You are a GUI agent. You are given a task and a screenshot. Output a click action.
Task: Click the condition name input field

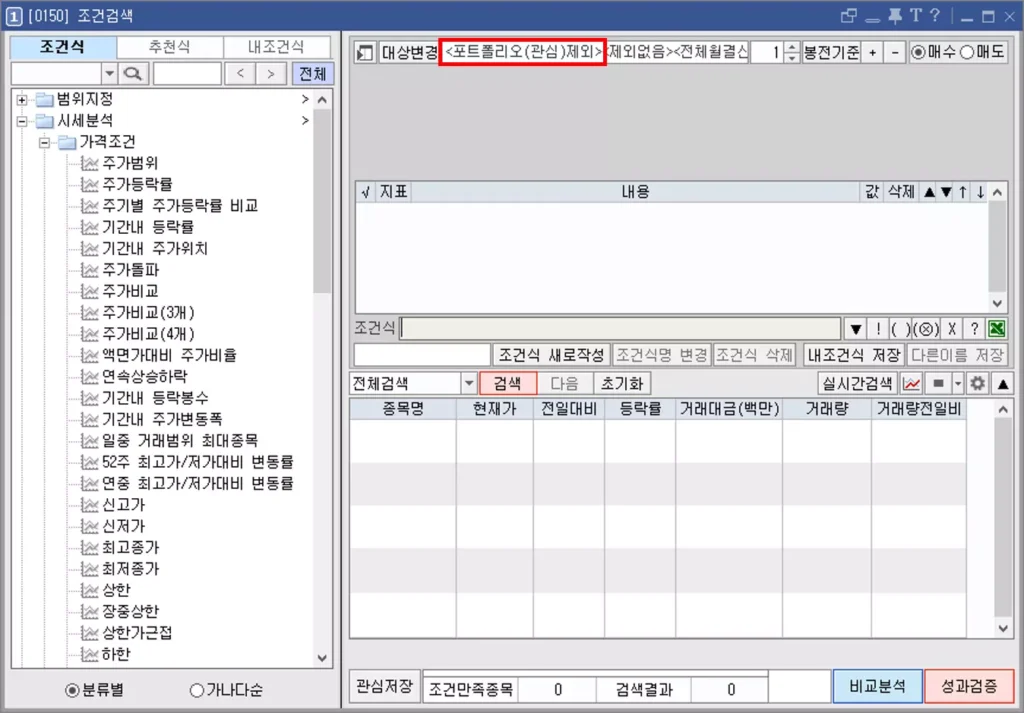(422, 355)
